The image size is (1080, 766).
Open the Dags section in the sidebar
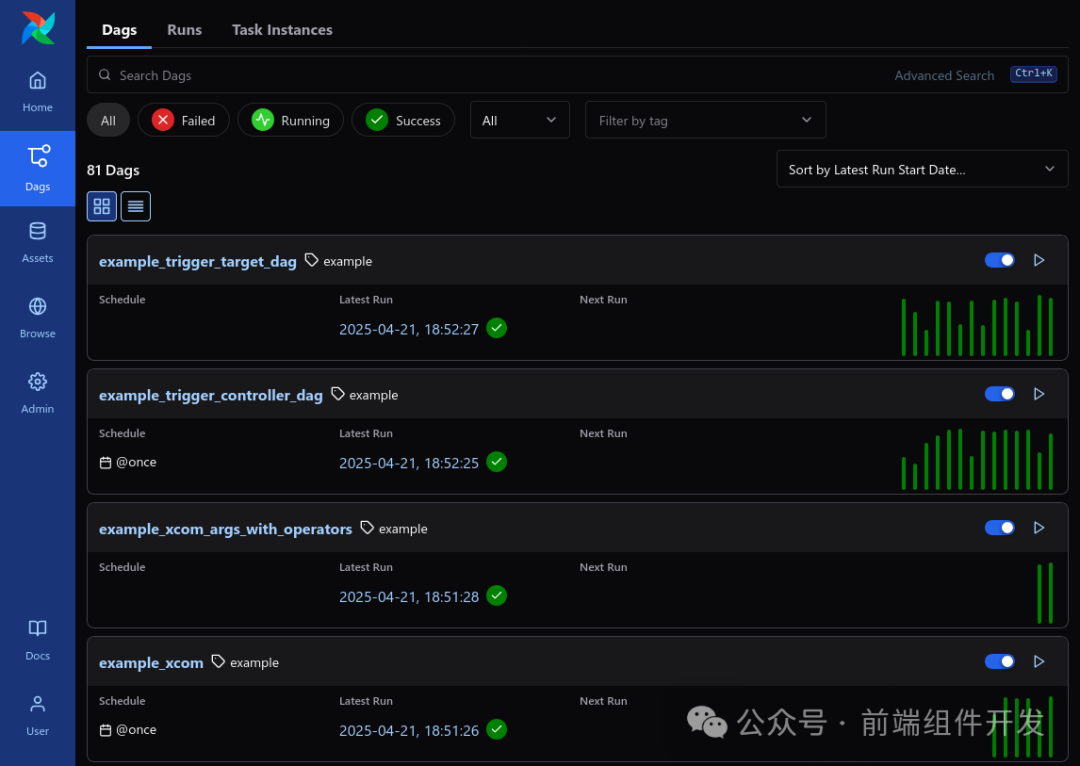pos(37,168)
